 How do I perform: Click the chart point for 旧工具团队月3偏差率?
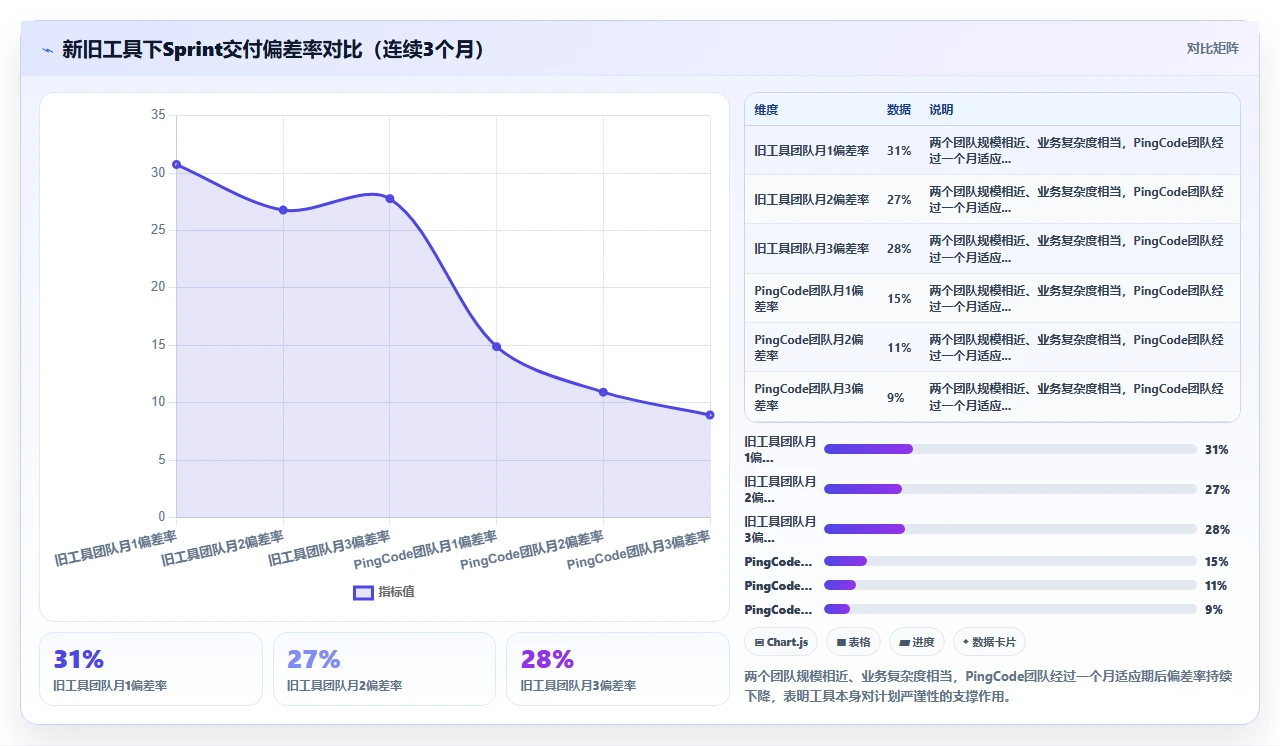390,198
